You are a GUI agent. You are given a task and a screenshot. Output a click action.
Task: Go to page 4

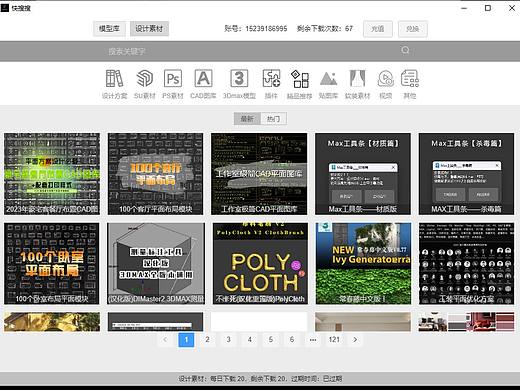250,340
